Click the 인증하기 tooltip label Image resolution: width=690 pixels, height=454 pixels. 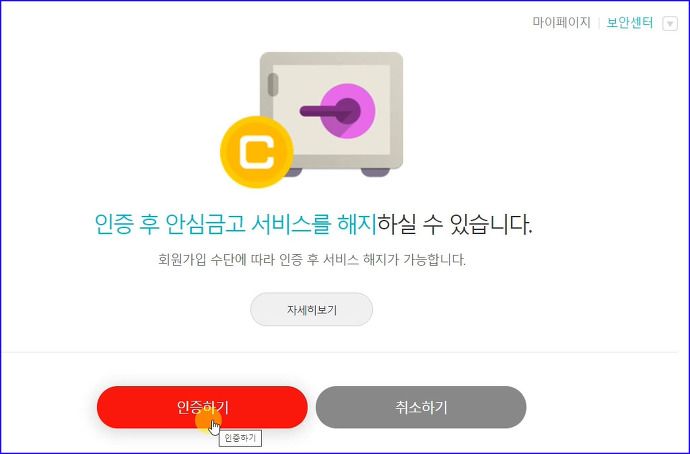pyautogui.click(x=240, y=438)
